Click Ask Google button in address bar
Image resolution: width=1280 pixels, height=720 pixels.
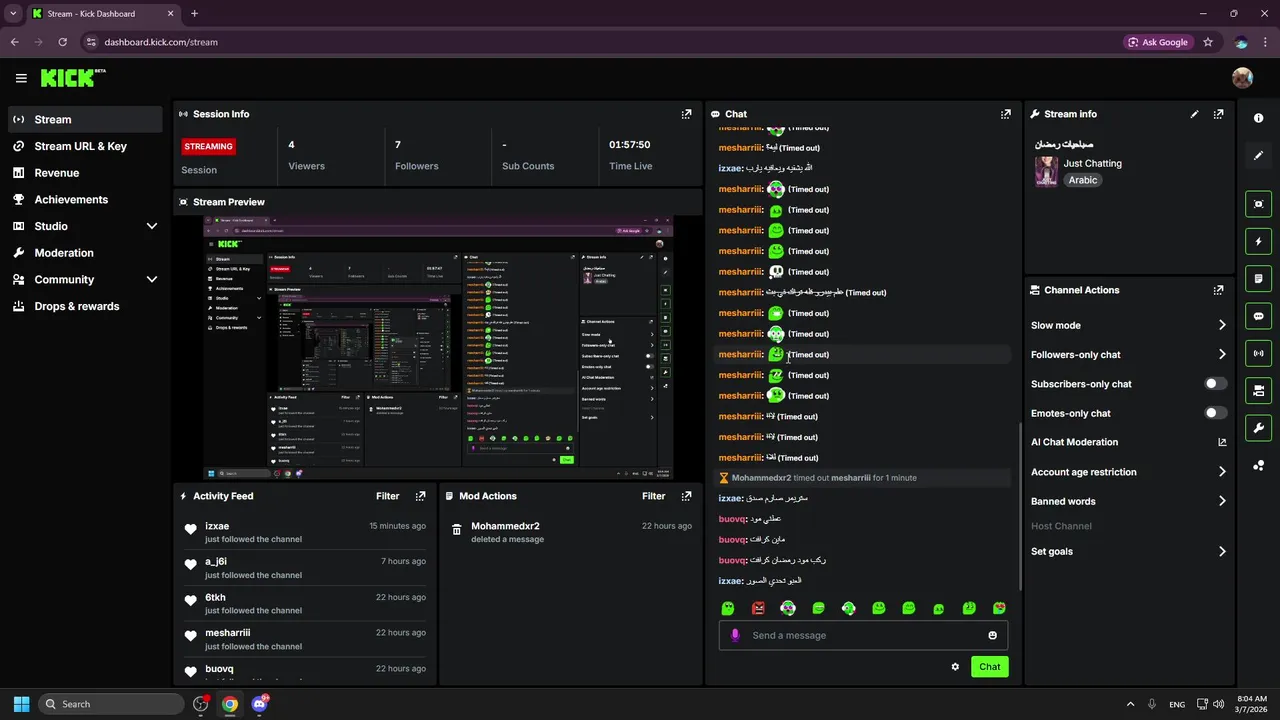1159,42
